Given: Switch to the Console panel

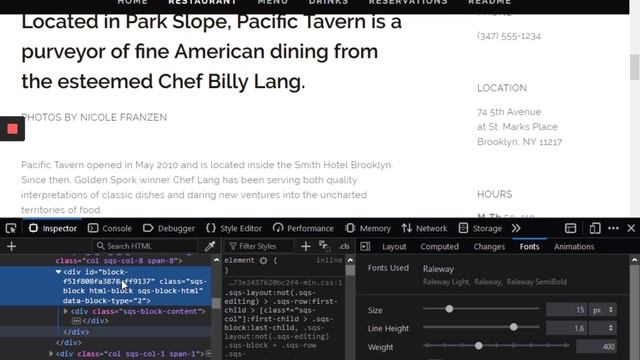Looking at the screenshot, I should click(x=110, y=228).
